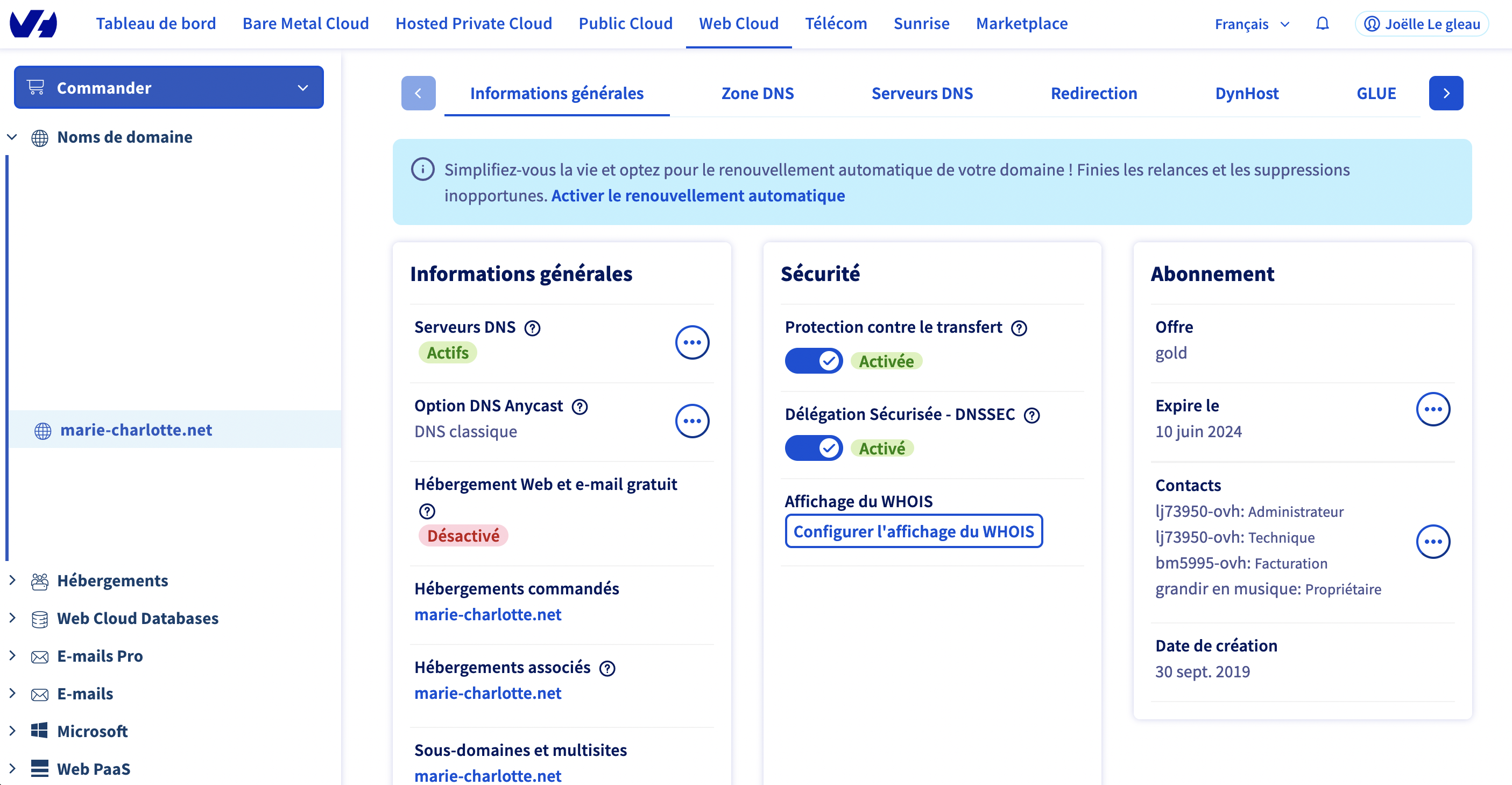
Task: Click the notifications bell icon
Action: pyautogui.click(x=1322, y=24)
